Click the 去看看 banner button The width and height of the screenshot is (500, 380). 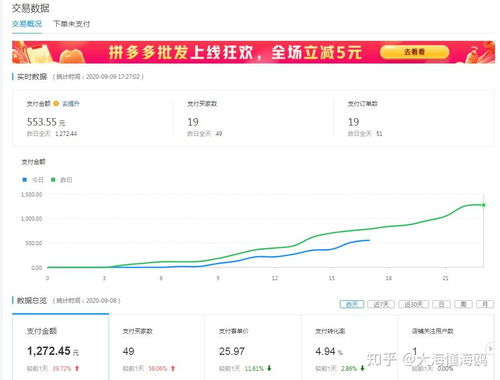point(414,52)
